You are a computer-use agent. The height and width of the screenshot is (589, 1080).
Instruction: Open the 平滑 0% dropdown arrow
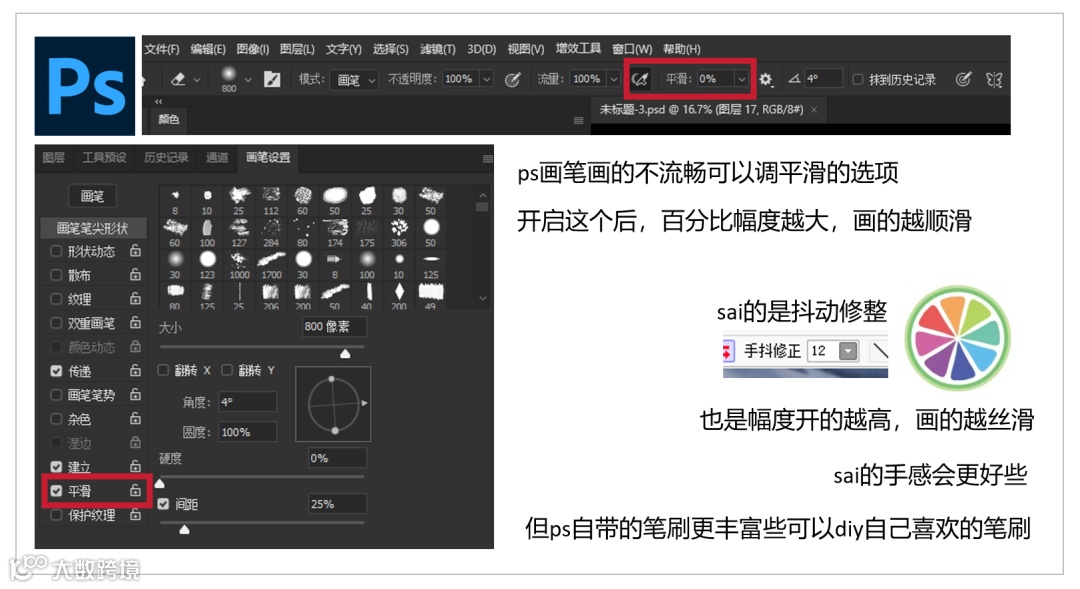tap(741, 79)
